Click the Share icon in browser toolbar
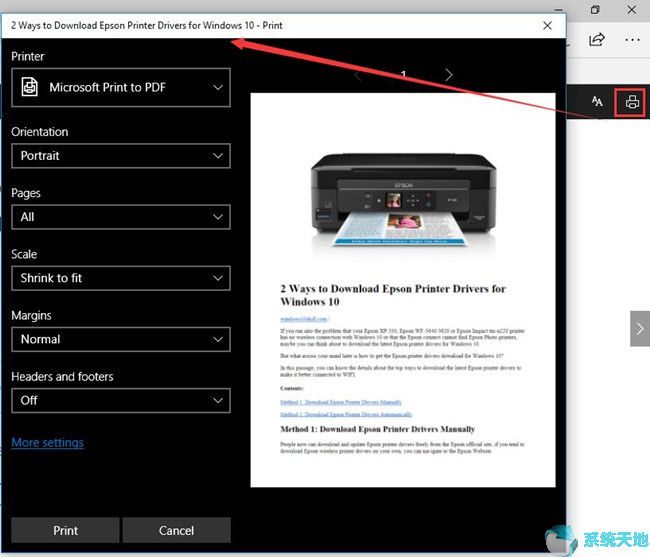The image size is (650, 557). point(597,40)
